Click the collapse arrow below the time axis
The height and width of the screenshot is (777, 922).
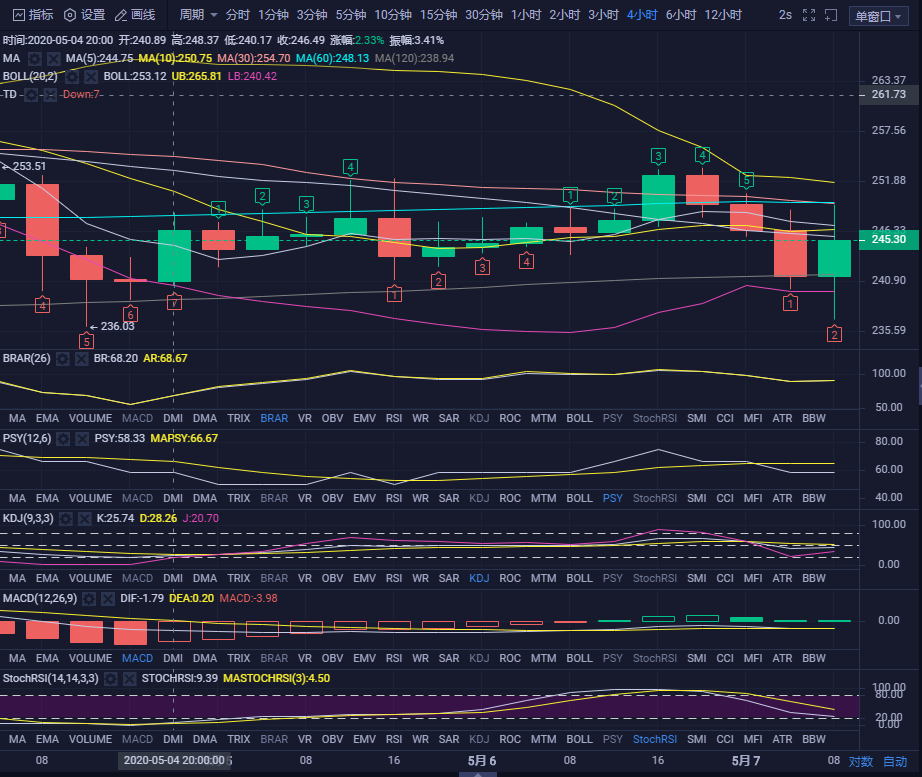[477, 774]
